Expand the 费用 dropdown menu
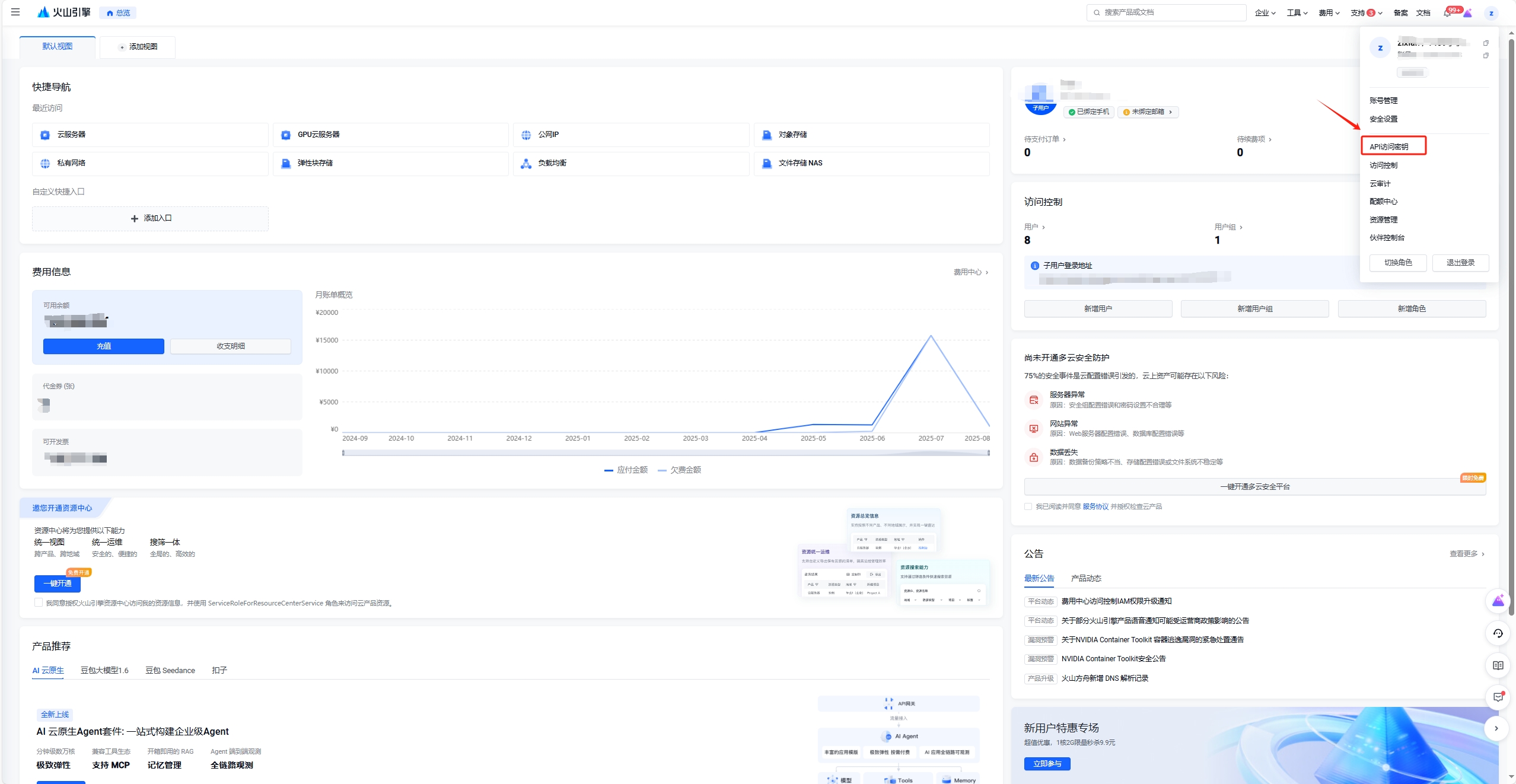 (1329, 13)
